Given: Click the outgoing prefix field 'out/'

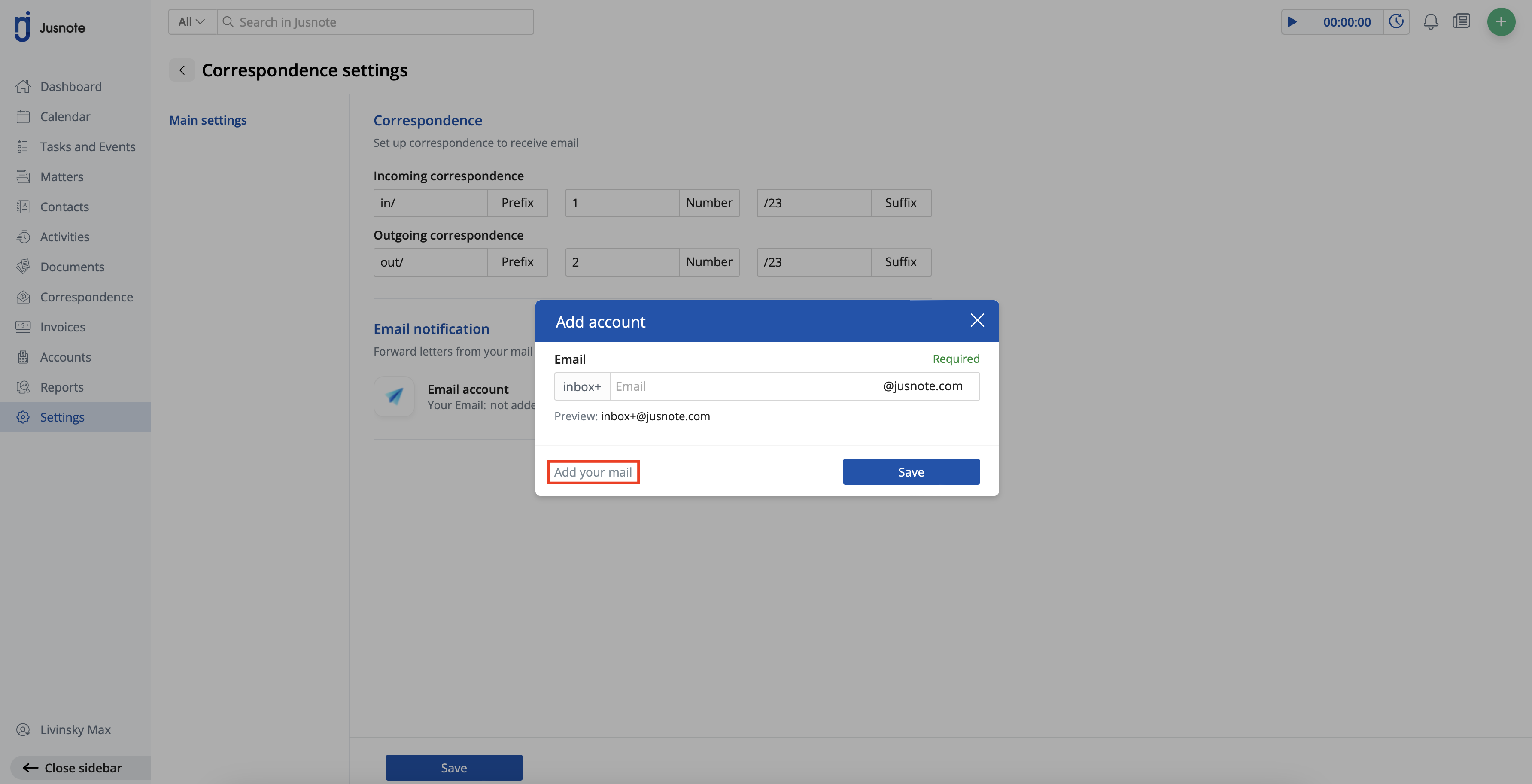Looking at the screenshot, I should tap(431, 262).
